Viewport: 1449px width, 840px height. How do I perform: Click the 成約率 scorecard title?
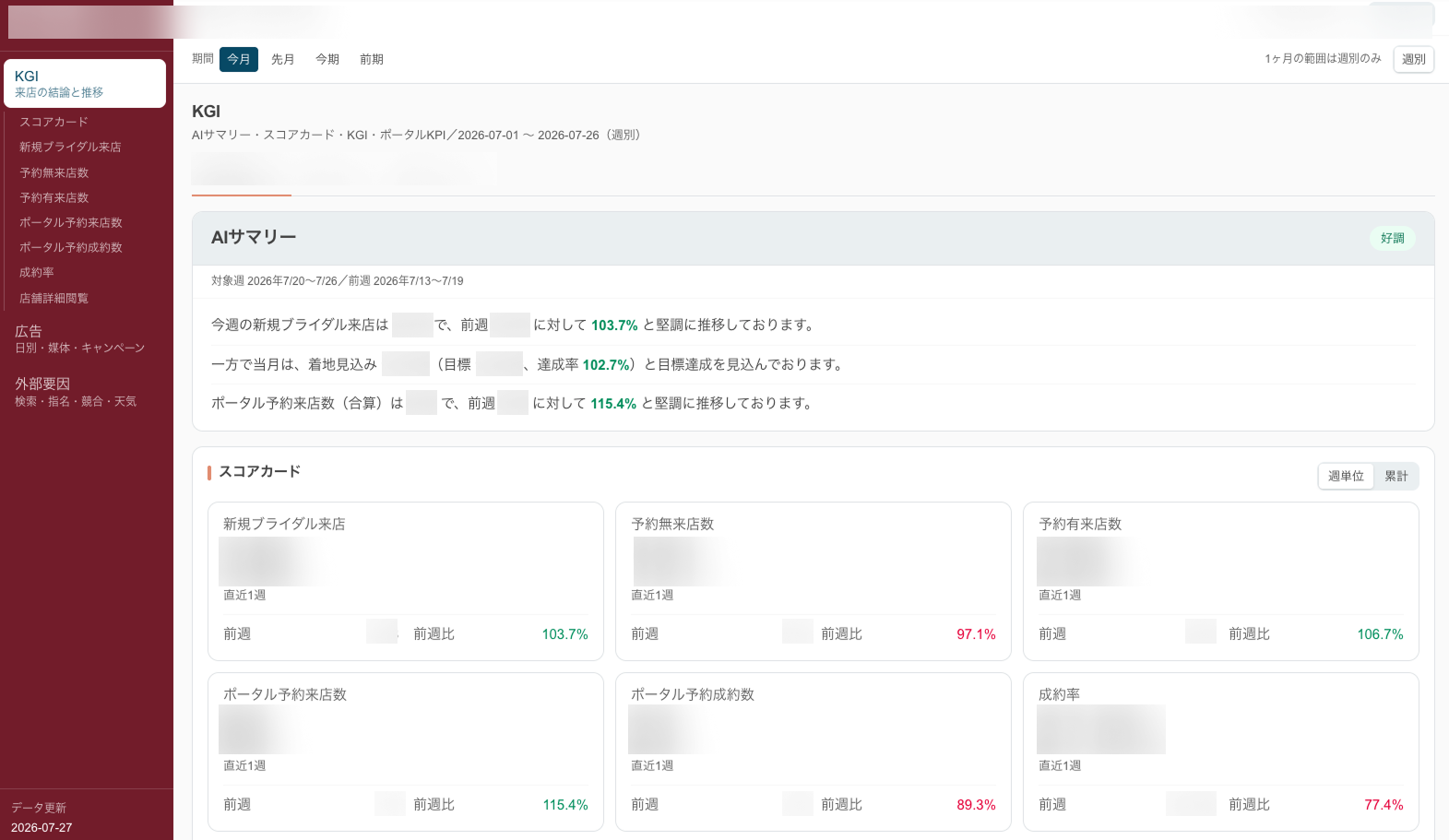tap(1059, 694)
